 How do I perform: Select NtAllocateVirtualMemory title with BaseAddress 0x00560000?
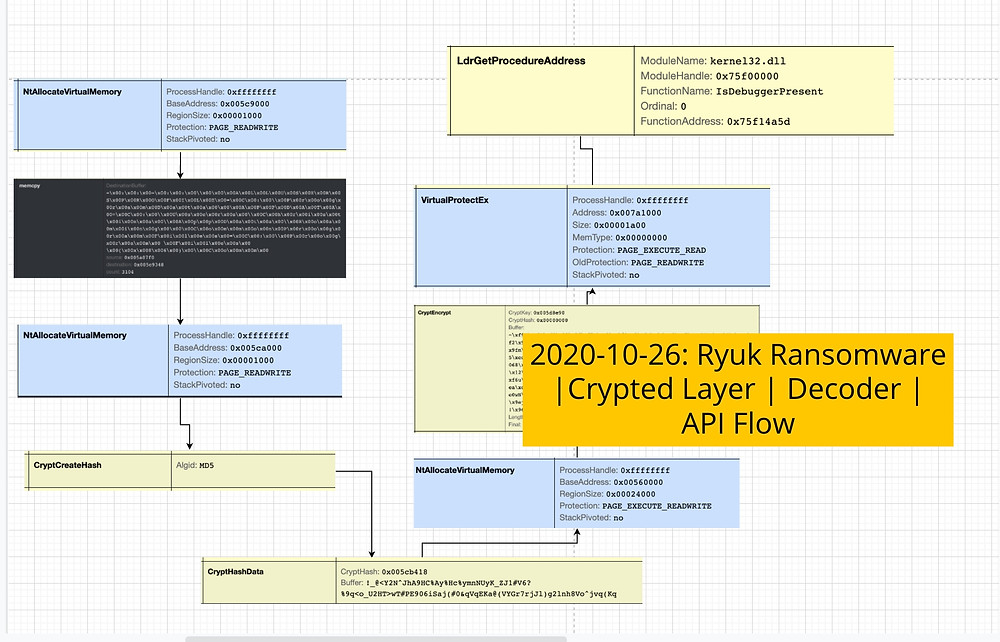tap(465, 471)
